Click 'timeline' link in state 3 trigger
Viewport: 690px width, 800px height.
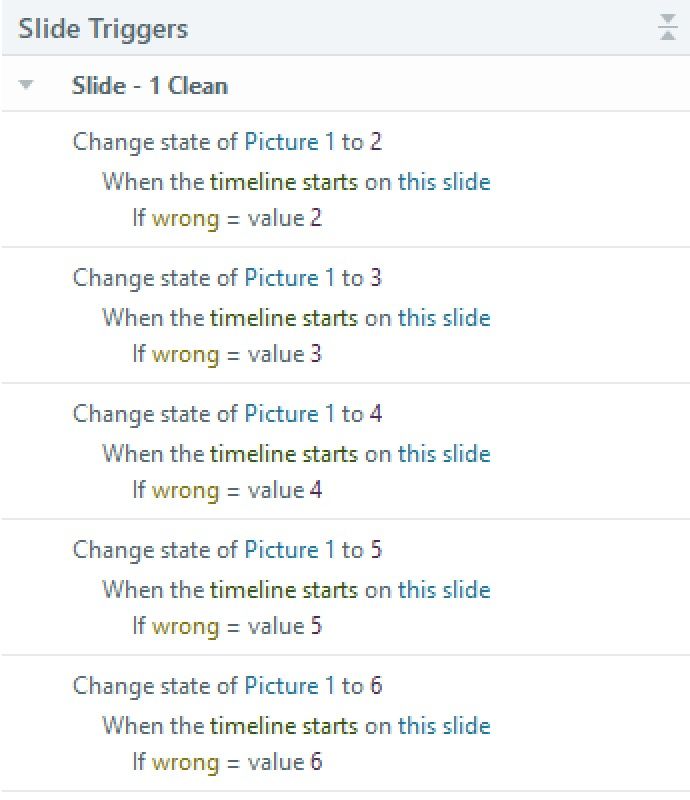(253, 318)
